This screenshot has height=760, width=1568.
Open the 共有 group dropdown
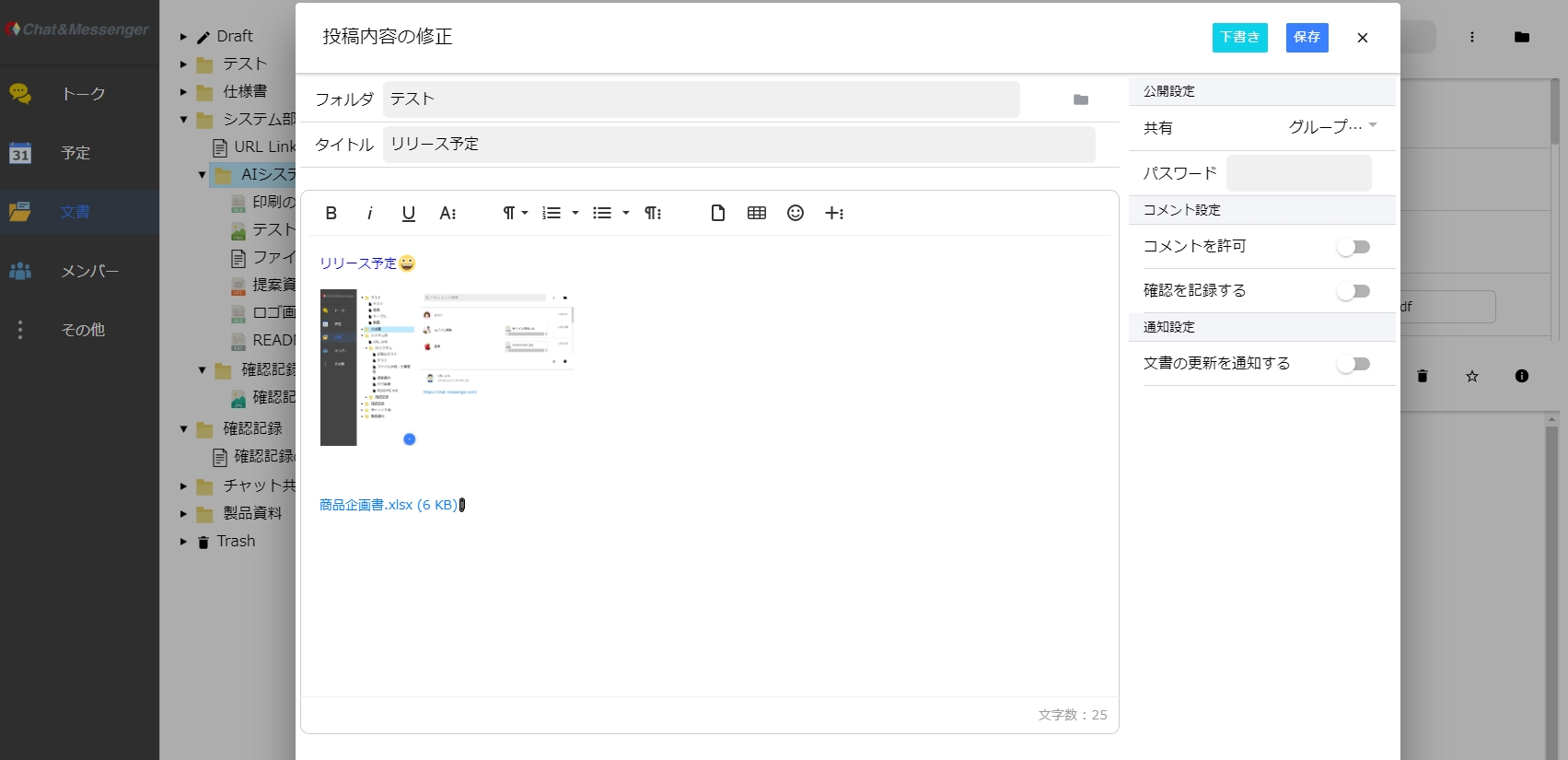[x=1331, y=127]
